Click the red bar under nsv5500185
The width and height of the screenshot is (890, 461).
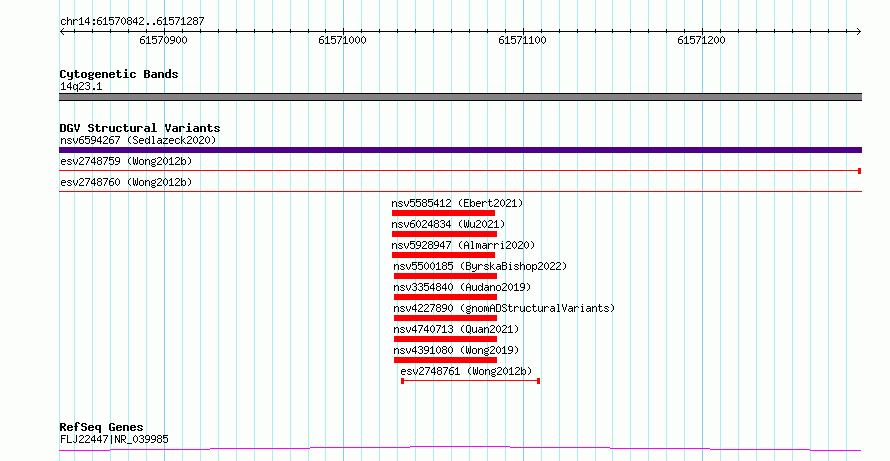pyautogui.click(x=446, y=276)
